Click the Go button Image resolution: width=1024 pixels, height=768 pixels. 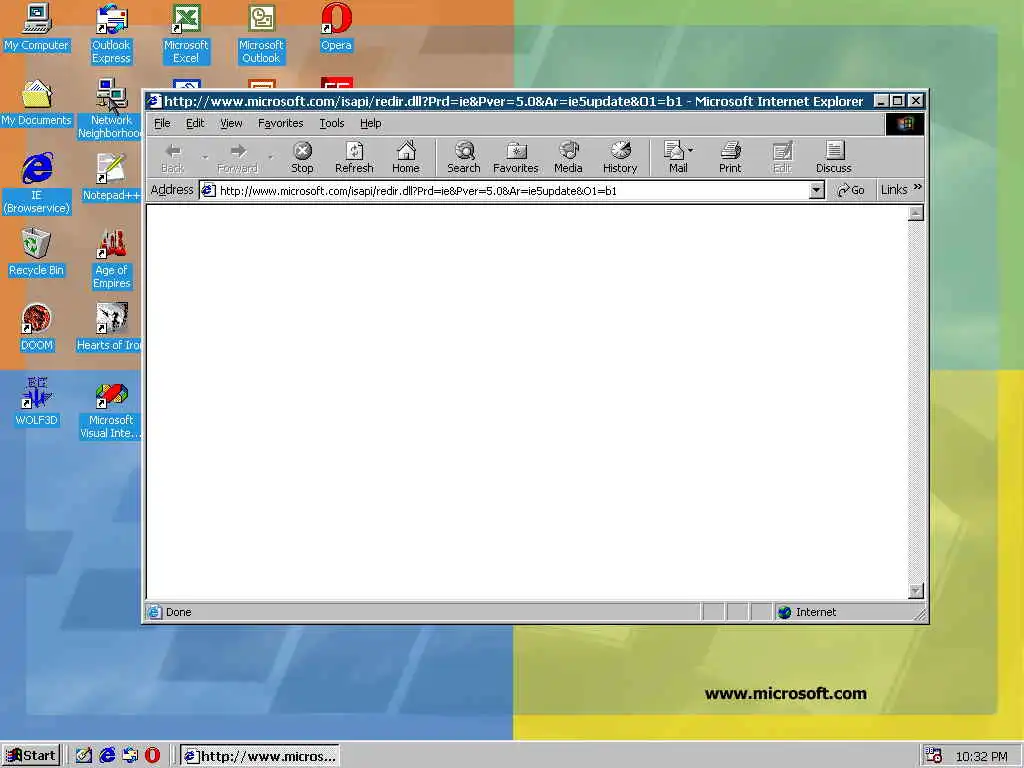[851, 190]
